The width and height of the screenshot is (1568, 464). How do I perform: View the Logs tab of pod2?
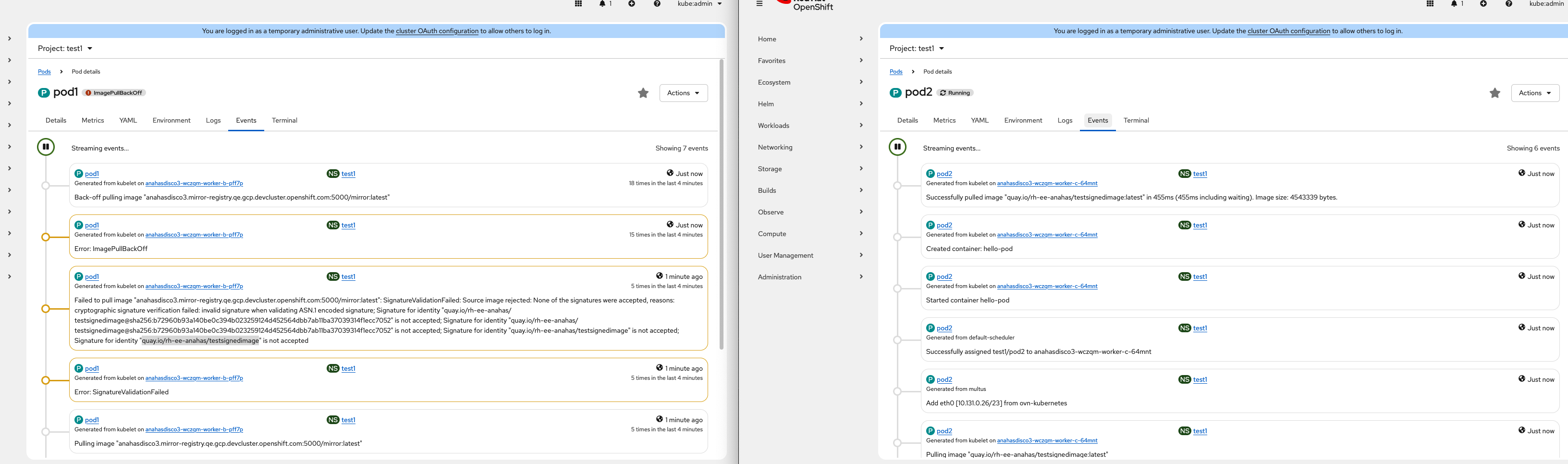coord(1065,121)
